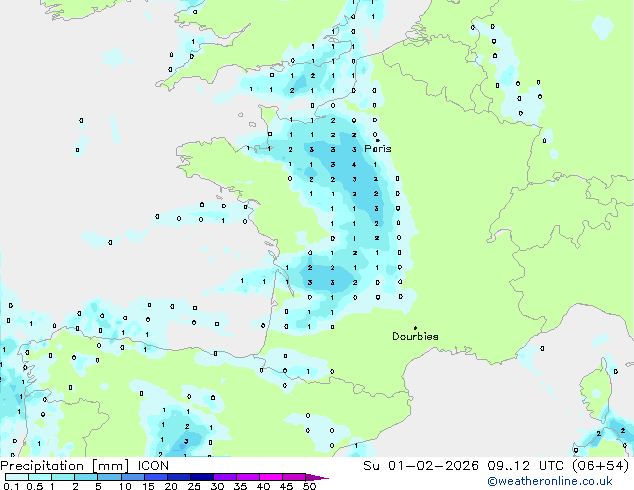Click the Paris city label

(x=378, y=148)
